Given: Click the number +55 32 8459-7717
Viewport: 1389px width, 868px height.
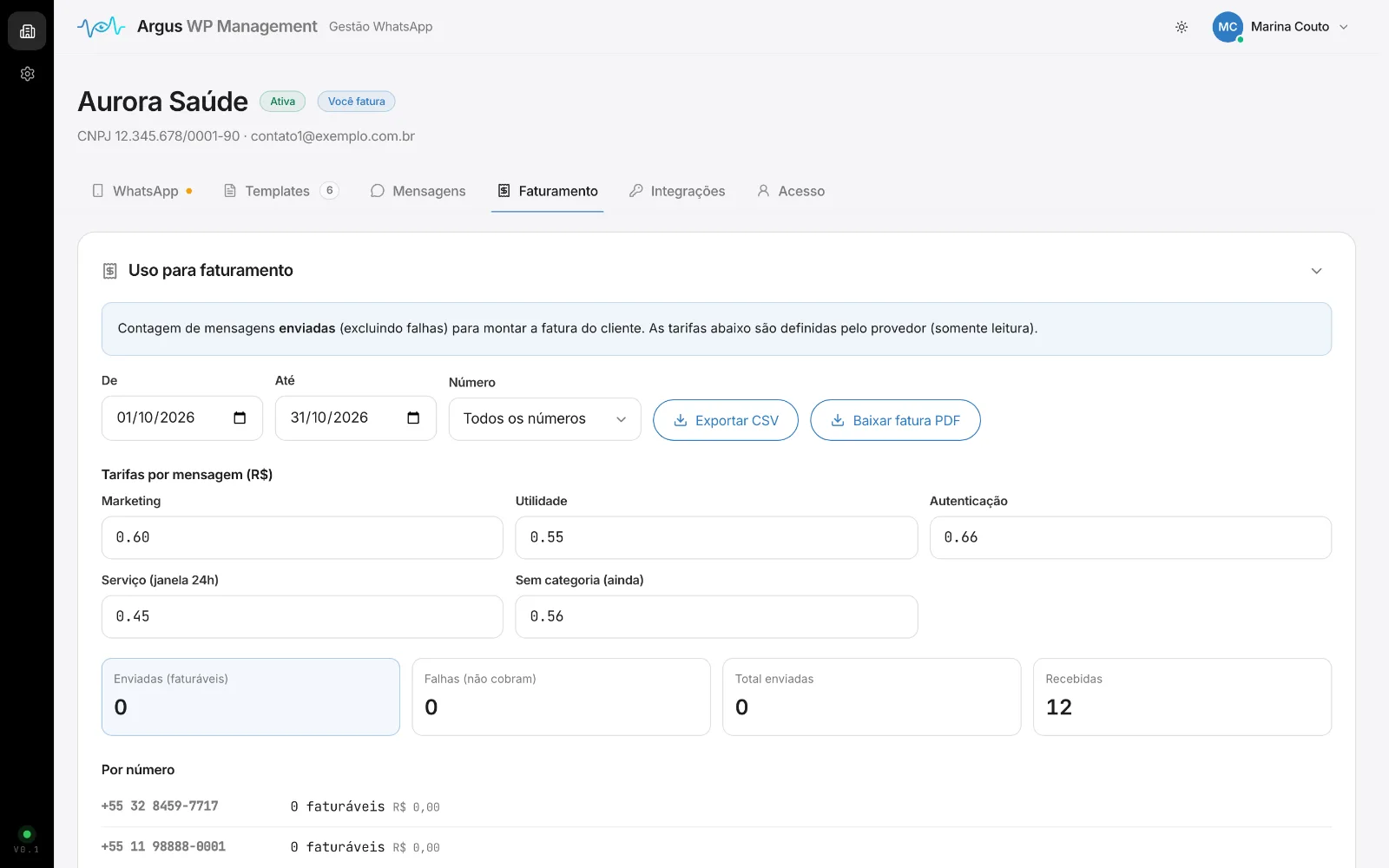Looking at the screenshot, I should click(x=160, y=806).
